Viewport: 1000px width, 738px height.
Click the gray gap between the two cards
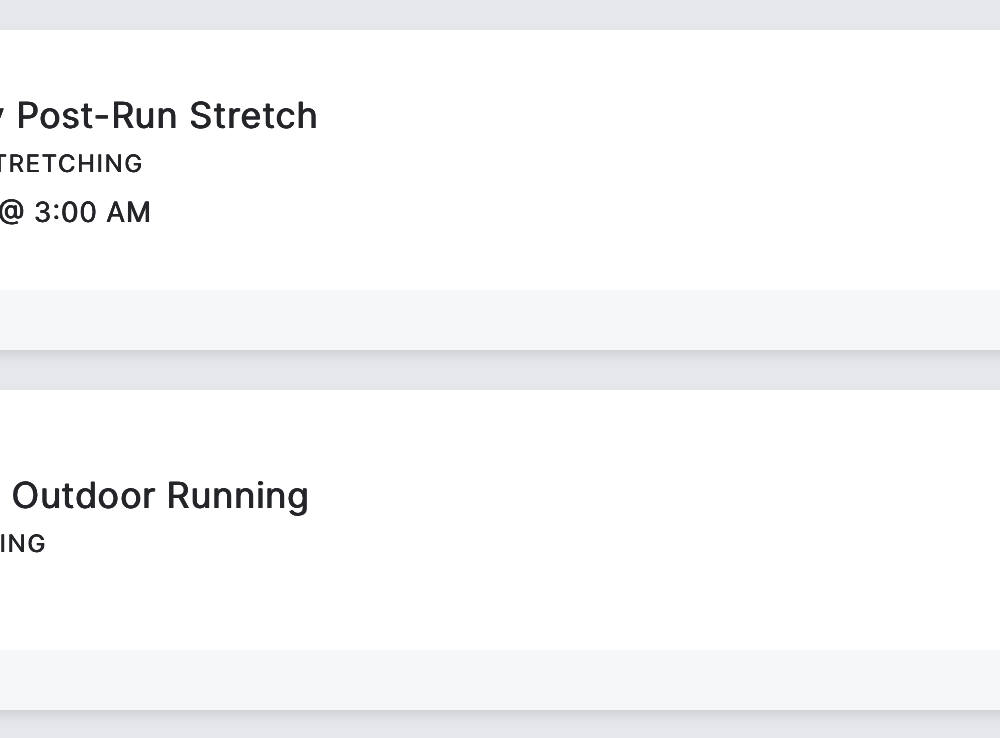500,371
